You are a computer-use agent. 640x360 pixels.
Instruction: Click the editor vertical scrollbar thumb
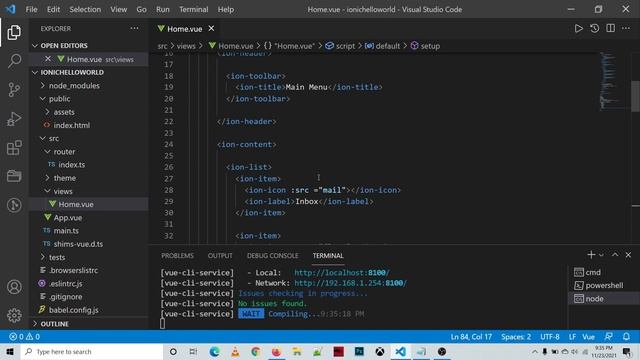pos(636,96)
